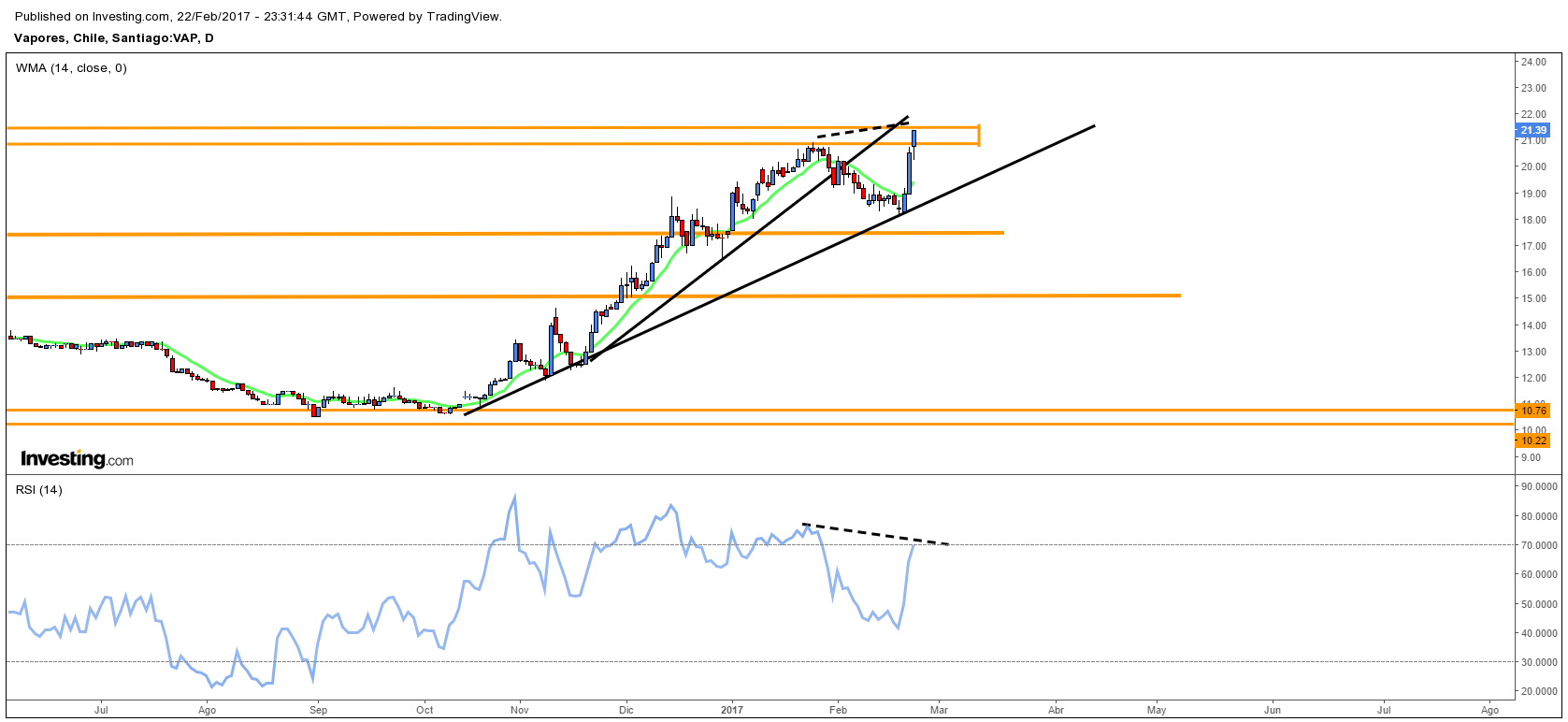The height and width of the screenshot is (722, 1568).
Task: Click the 16.00 price axis label
Action: [x=1532, y=273]
